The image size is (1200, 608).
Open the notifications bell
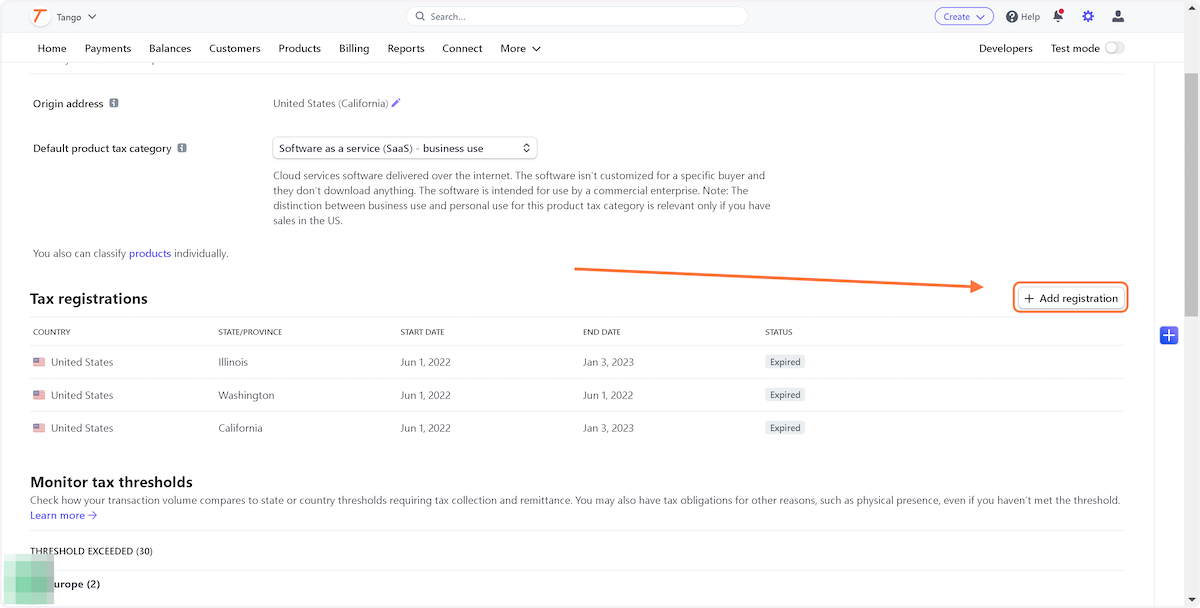[x=1057, y=17]
